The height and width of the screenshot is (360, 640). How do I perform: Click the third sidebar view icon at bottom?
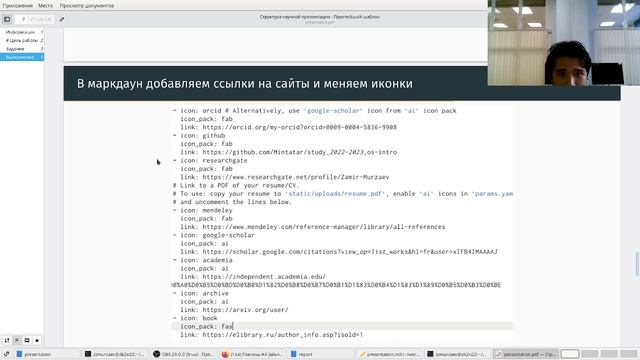[27, 340]
